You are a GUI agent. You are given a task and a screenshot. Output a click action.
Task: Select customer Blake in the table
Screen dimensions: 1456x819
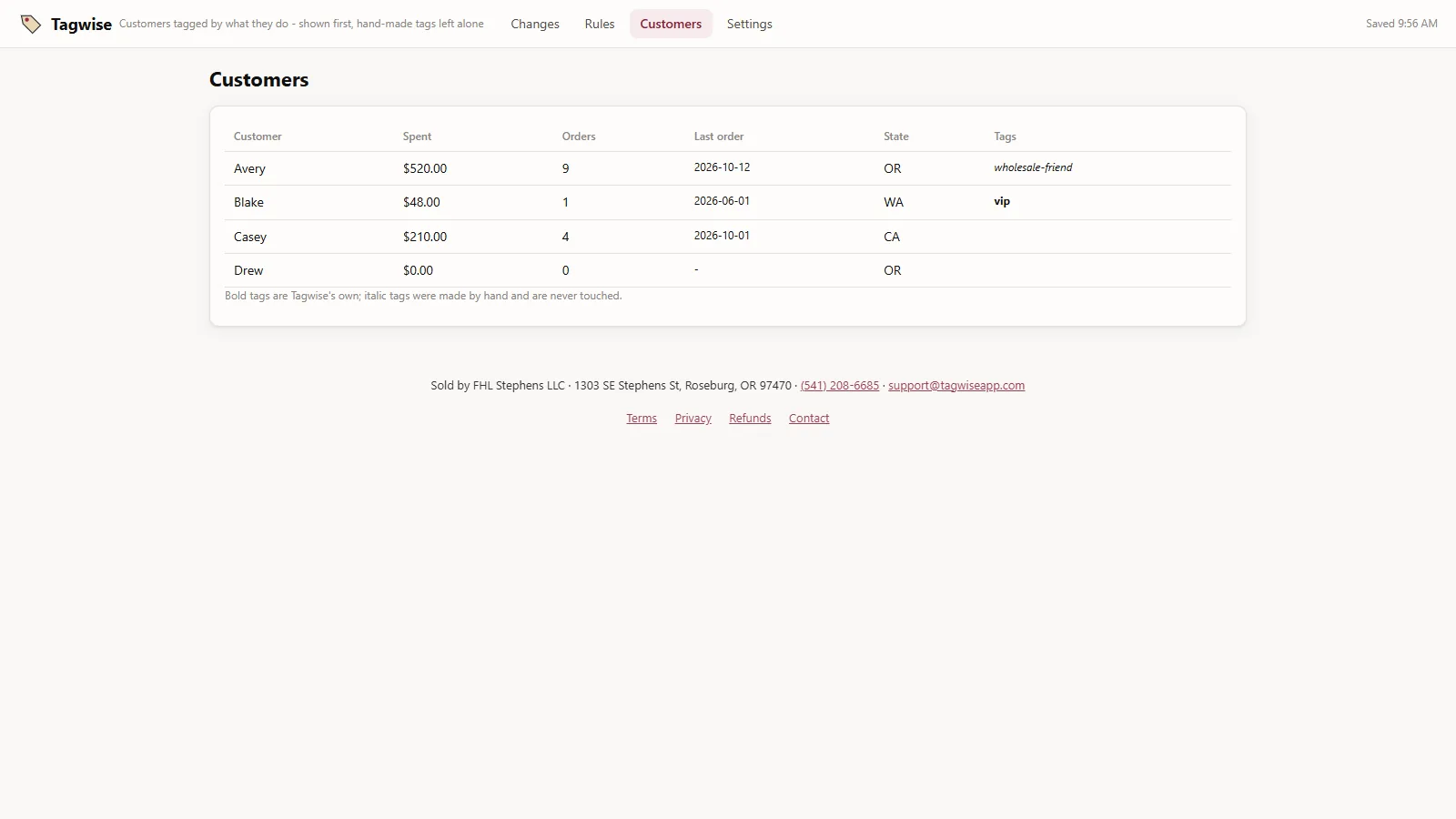[248, 202]
